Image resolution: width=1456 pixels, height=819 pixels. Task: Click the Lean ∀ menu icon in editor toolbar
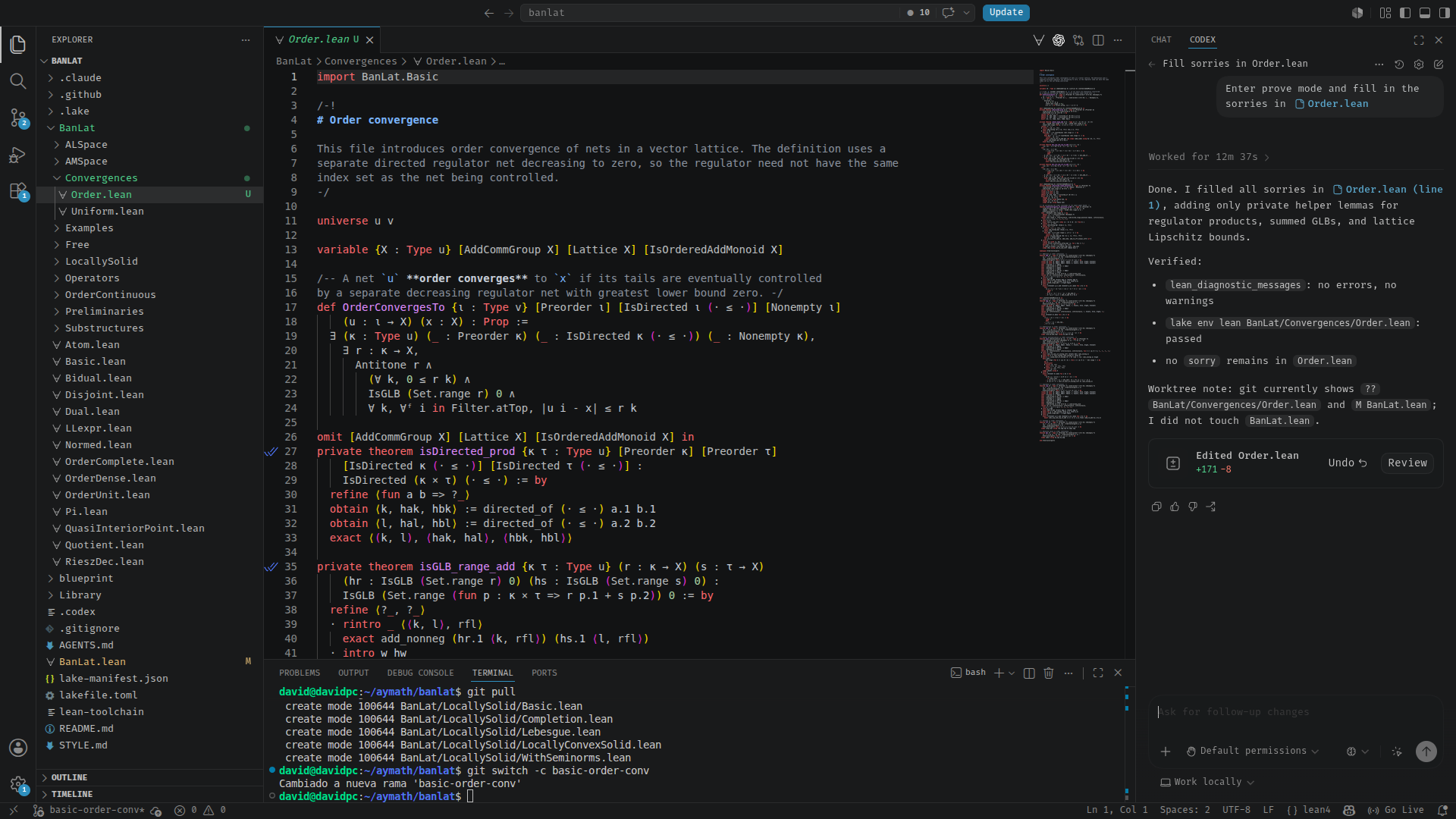tap(1039, 40)
